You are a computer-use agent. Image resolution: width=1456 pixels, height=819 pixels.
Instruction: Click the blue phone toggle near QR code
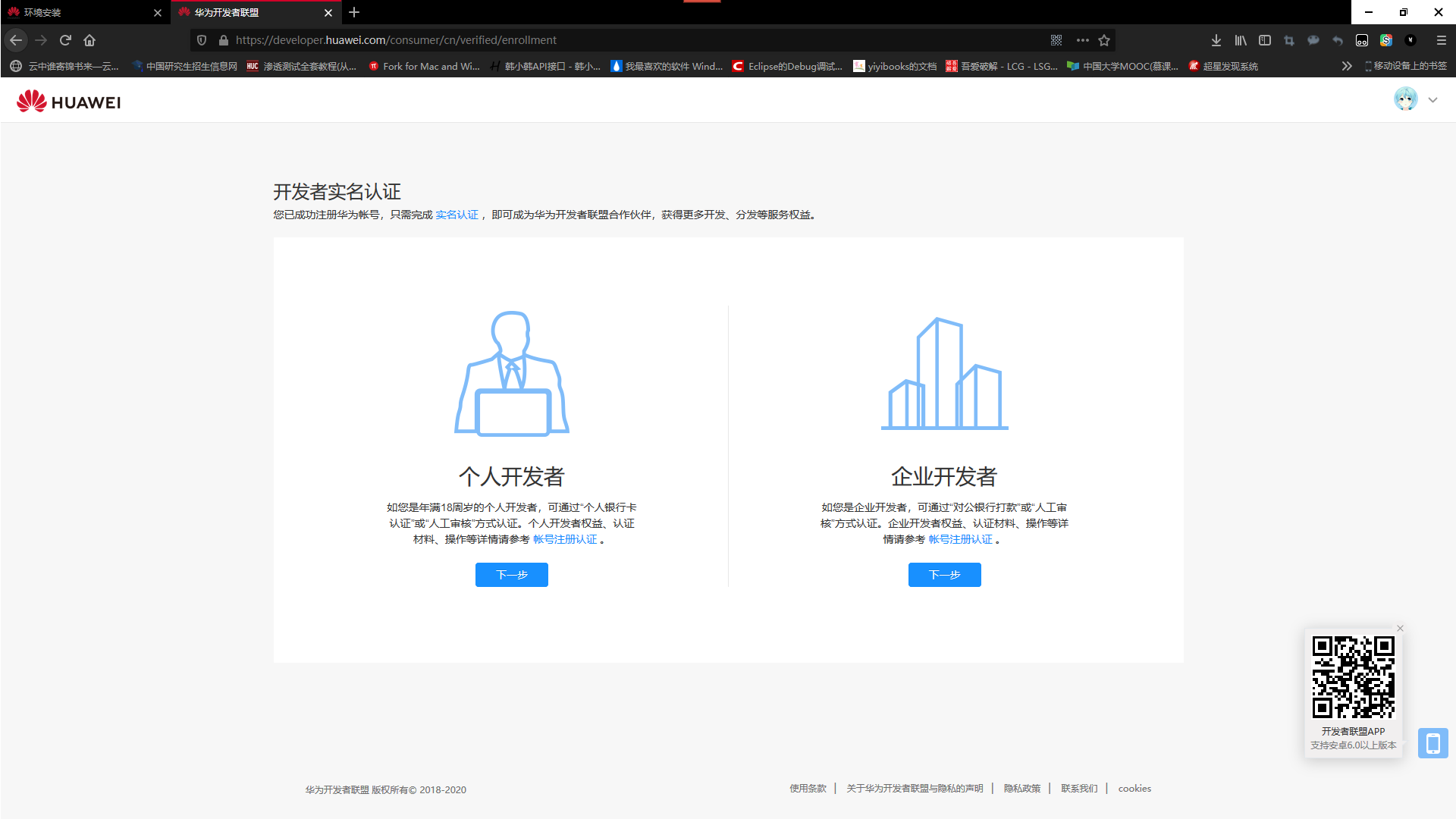(1432, 743)
